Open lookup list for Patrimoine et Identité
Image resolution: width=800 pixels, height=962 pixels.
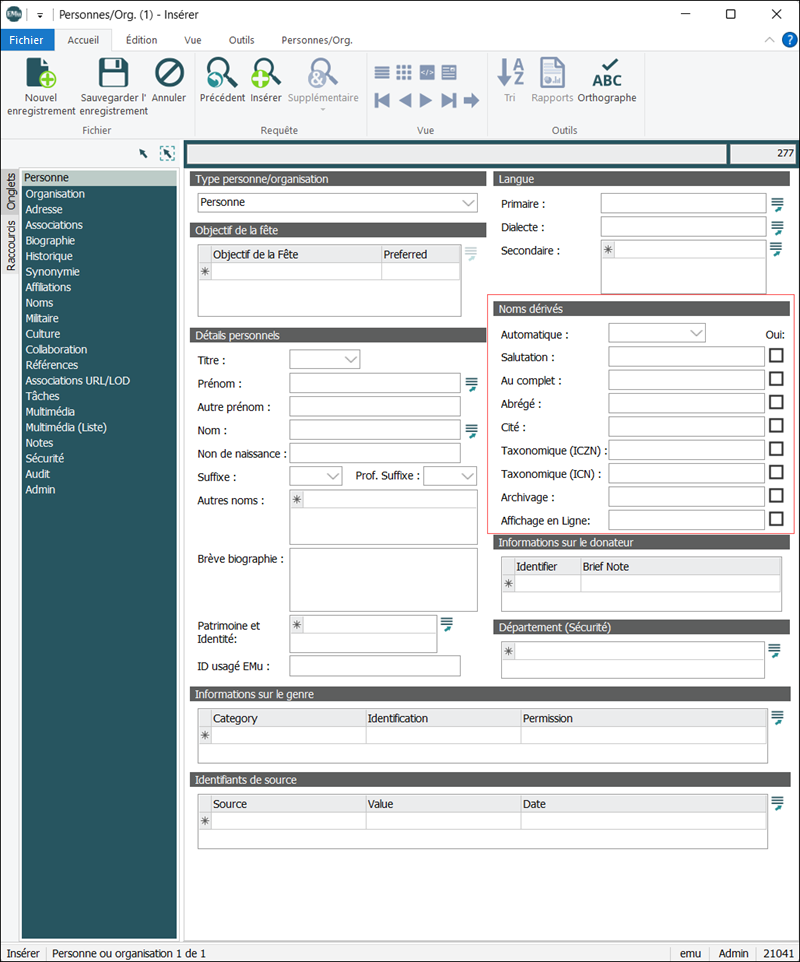[447, 625]
